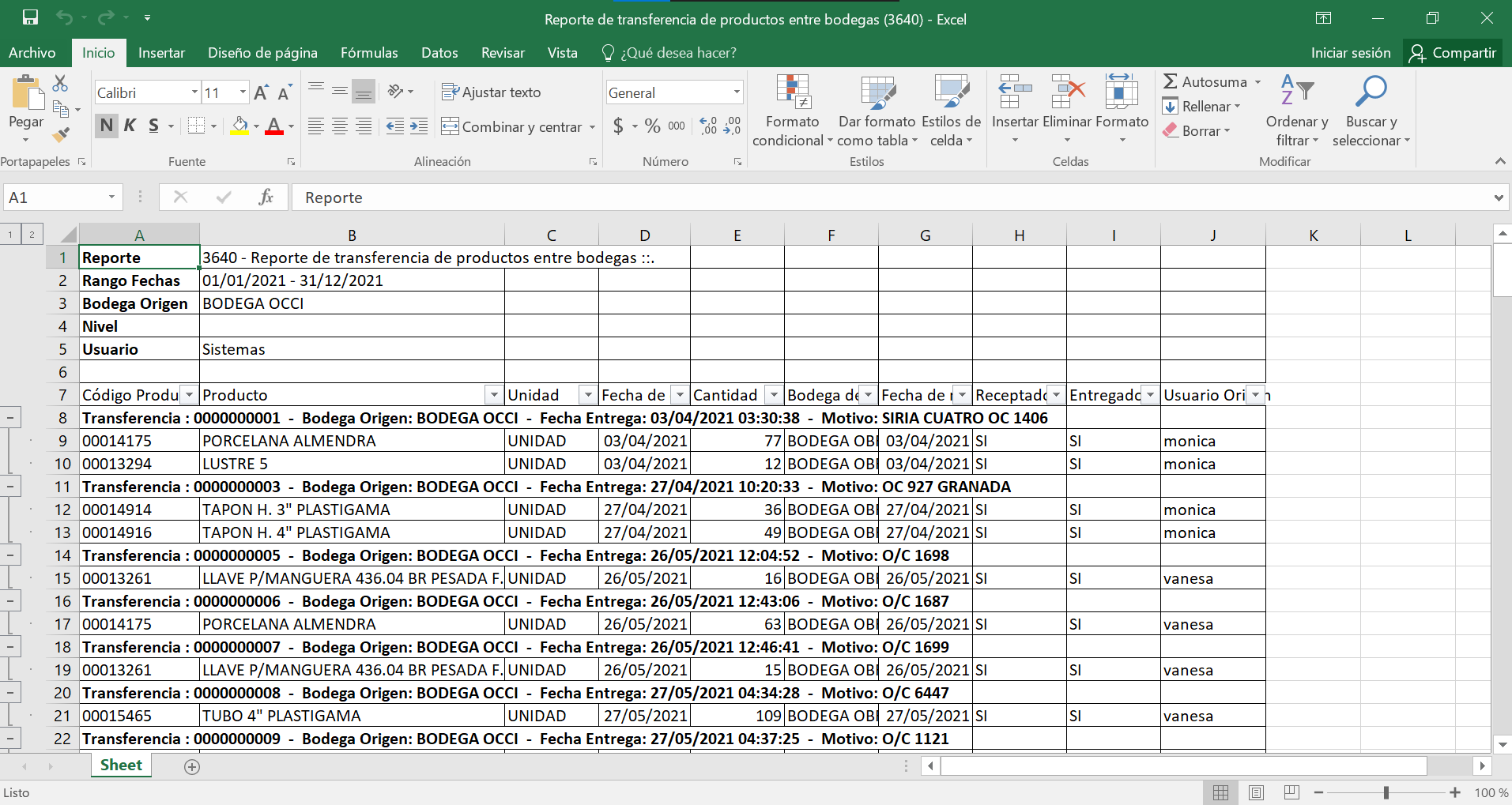Toggle bold (N) formatting

107,126
